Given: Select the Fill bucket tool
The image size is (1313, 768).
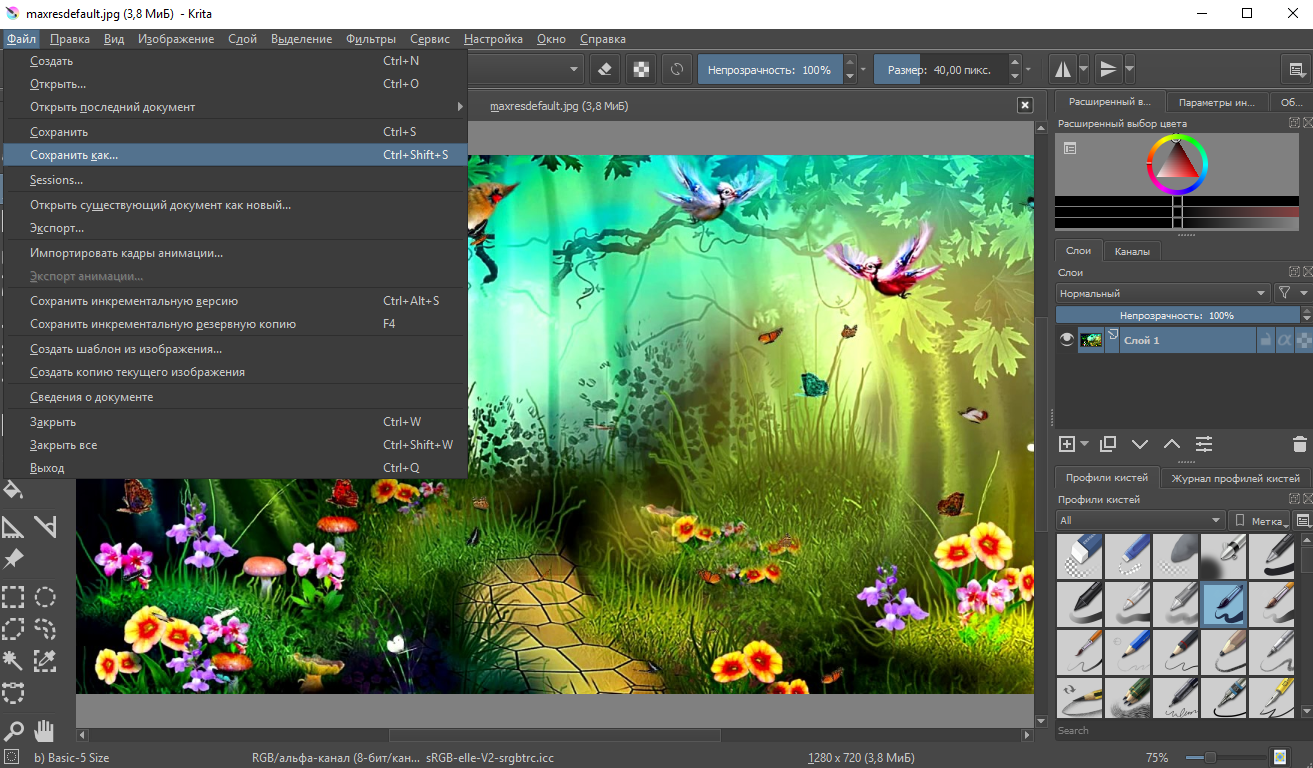Looking at the screenshot, I should [13, 489].
